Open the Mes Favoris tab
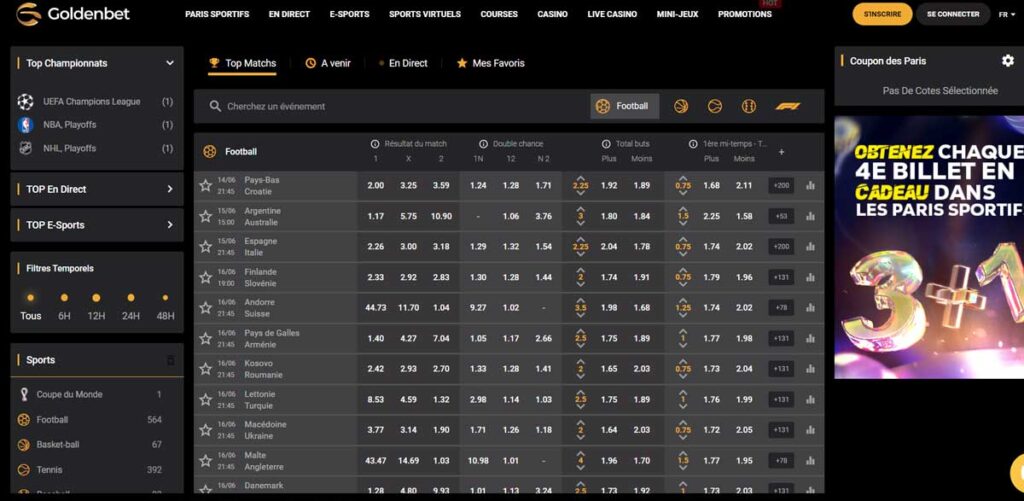 click(490, 63)
